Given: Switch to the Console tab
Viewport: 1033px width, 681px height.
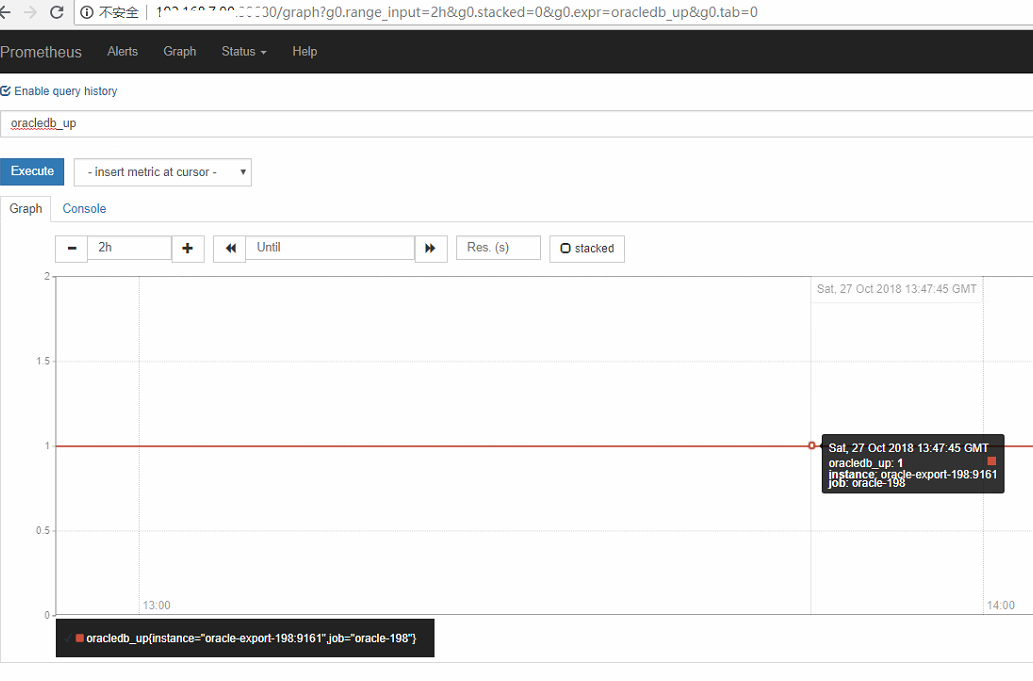Looking at the screenshot, I should pyautogui.click(x=84, y=209).
